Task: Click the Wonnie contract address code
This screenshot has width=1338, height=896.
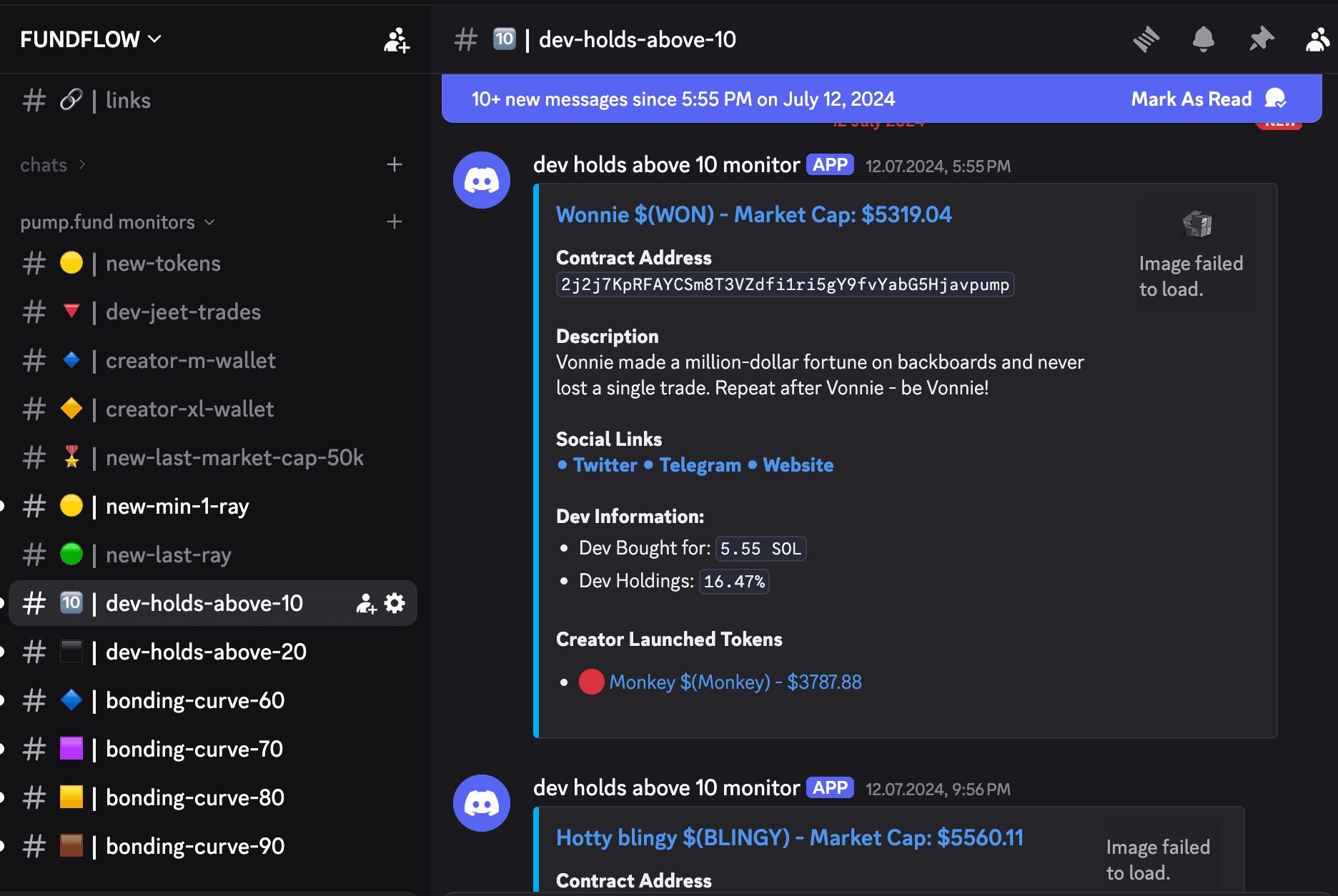Action: (x=785, y=284)
